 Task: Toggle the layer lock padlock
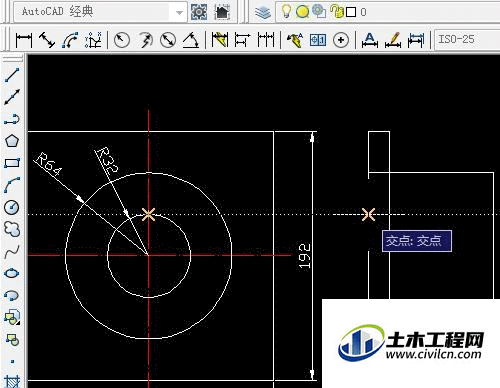pos(337,12)
